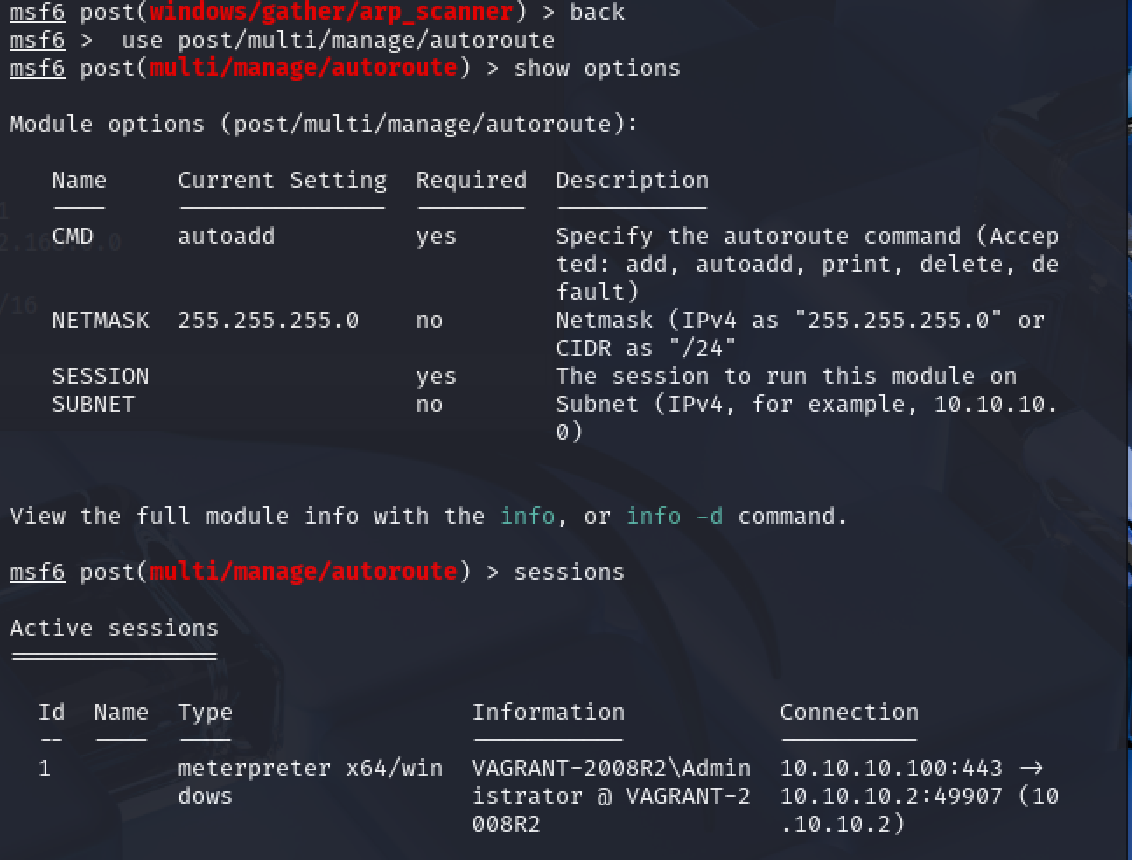This screenshot has height=860, width=1132.
Task: Click the "show options" command text
Action: [x=597, y=69]
